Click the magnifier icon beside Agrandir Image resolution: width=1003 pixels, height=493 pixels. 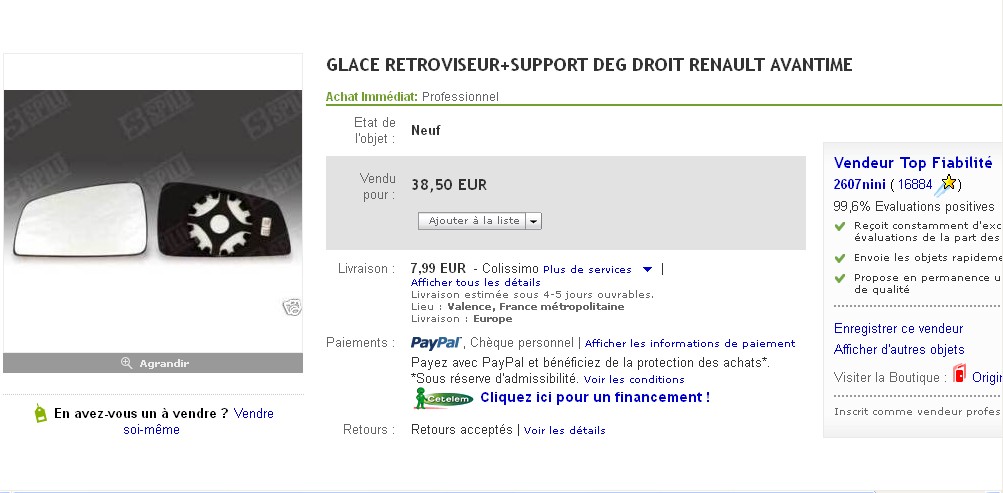[126, 363]
